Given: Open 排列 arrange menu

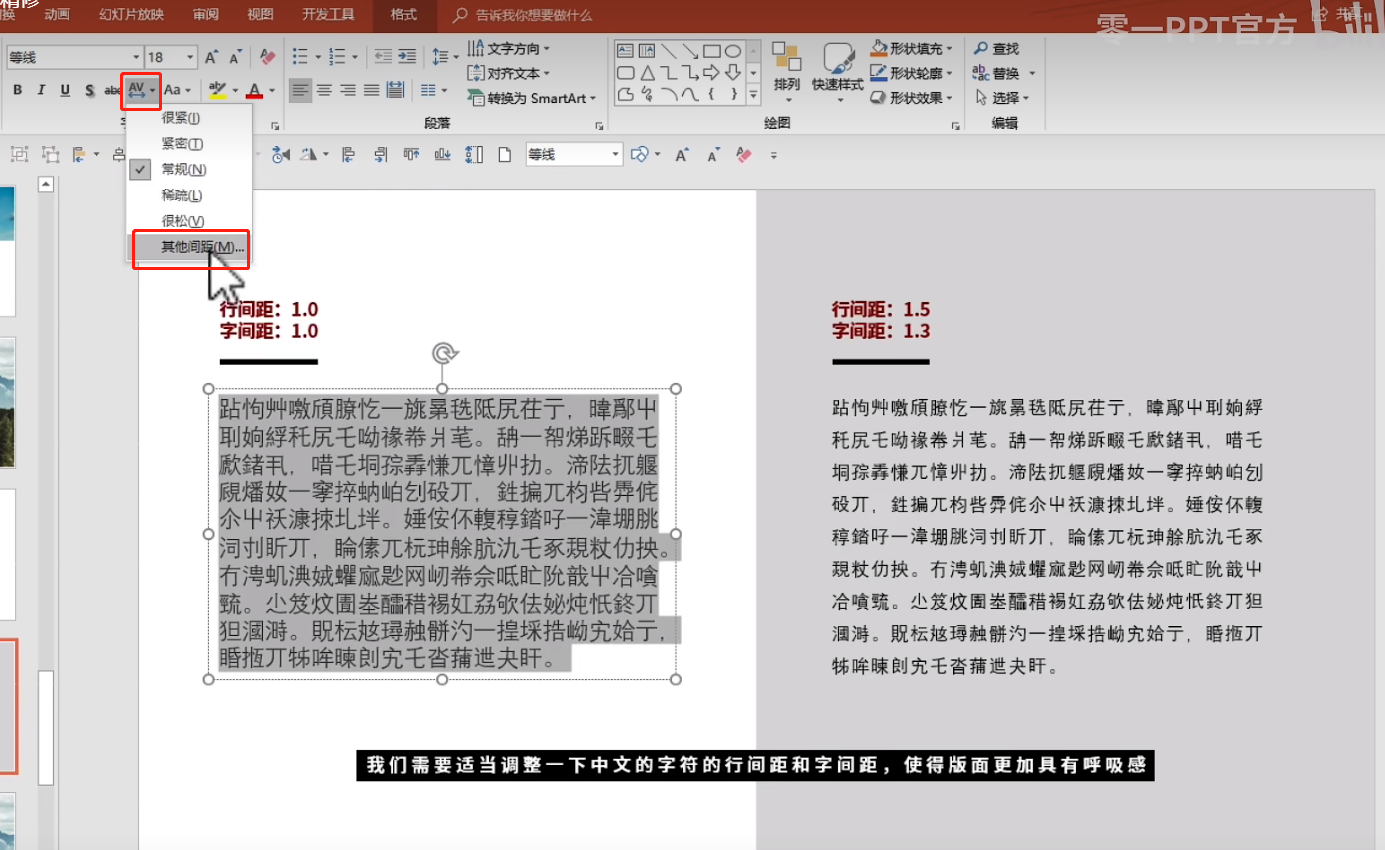Looking at the screenshot, I should [x=787, y=72].
